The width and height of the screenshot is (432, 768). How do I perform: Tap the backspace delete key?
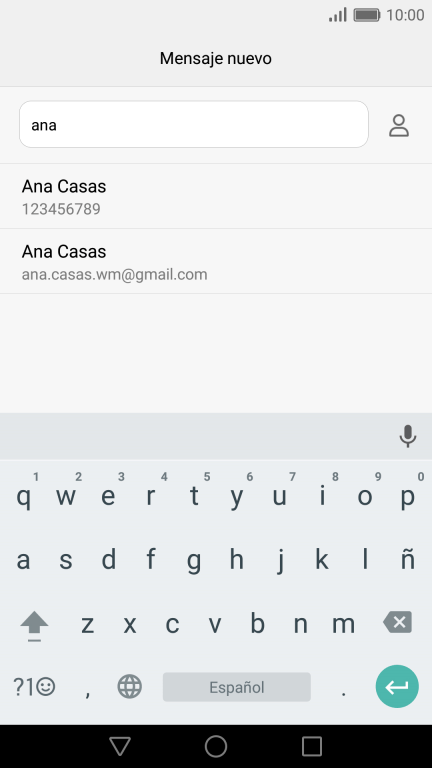click(398, 622)
